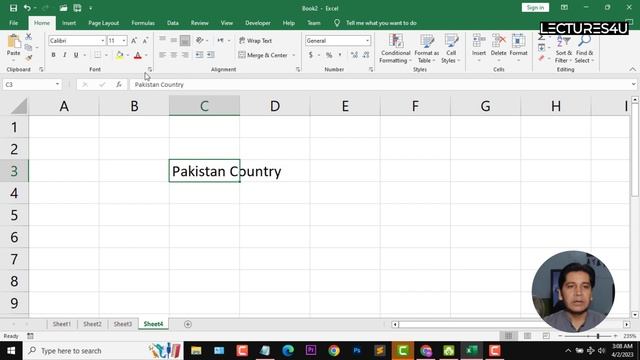640x360 pixels.
Task: Toggle Middle Align vertical alignment
Action: (x=173, y=40)
